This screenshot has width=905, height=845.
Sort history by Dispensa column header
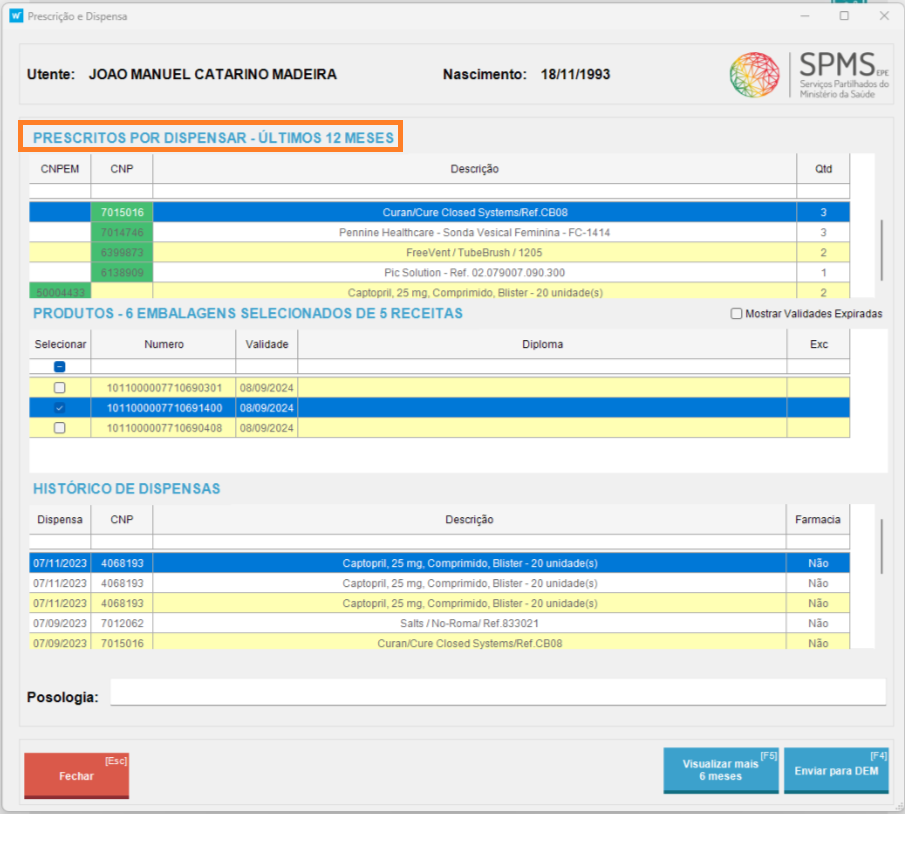click(x=60, y=520)
